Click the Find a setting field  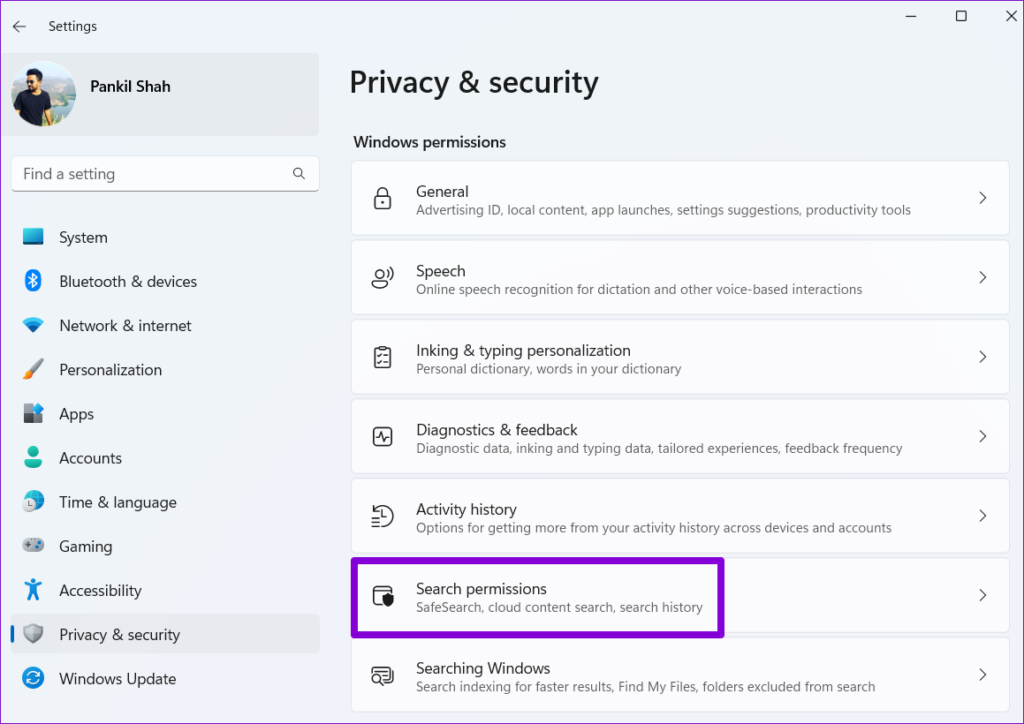coord(150,173)
